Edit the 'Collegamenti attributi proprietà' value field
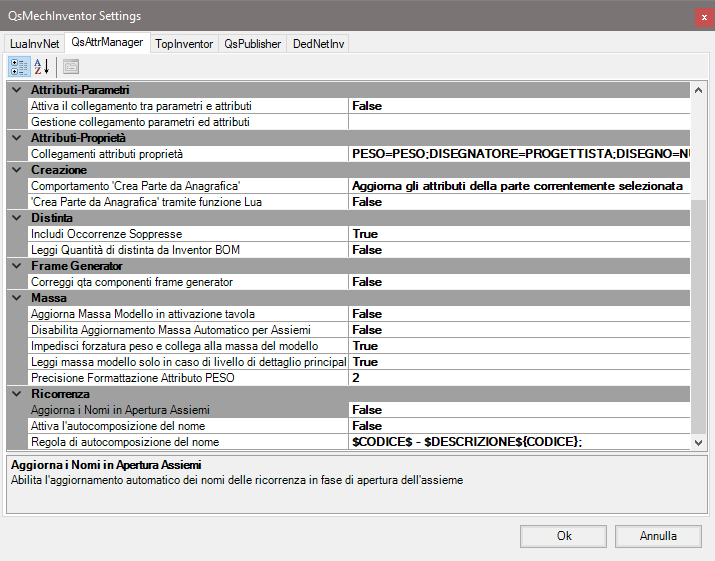Screen dimensions: 715x561 tap(519, 154)
